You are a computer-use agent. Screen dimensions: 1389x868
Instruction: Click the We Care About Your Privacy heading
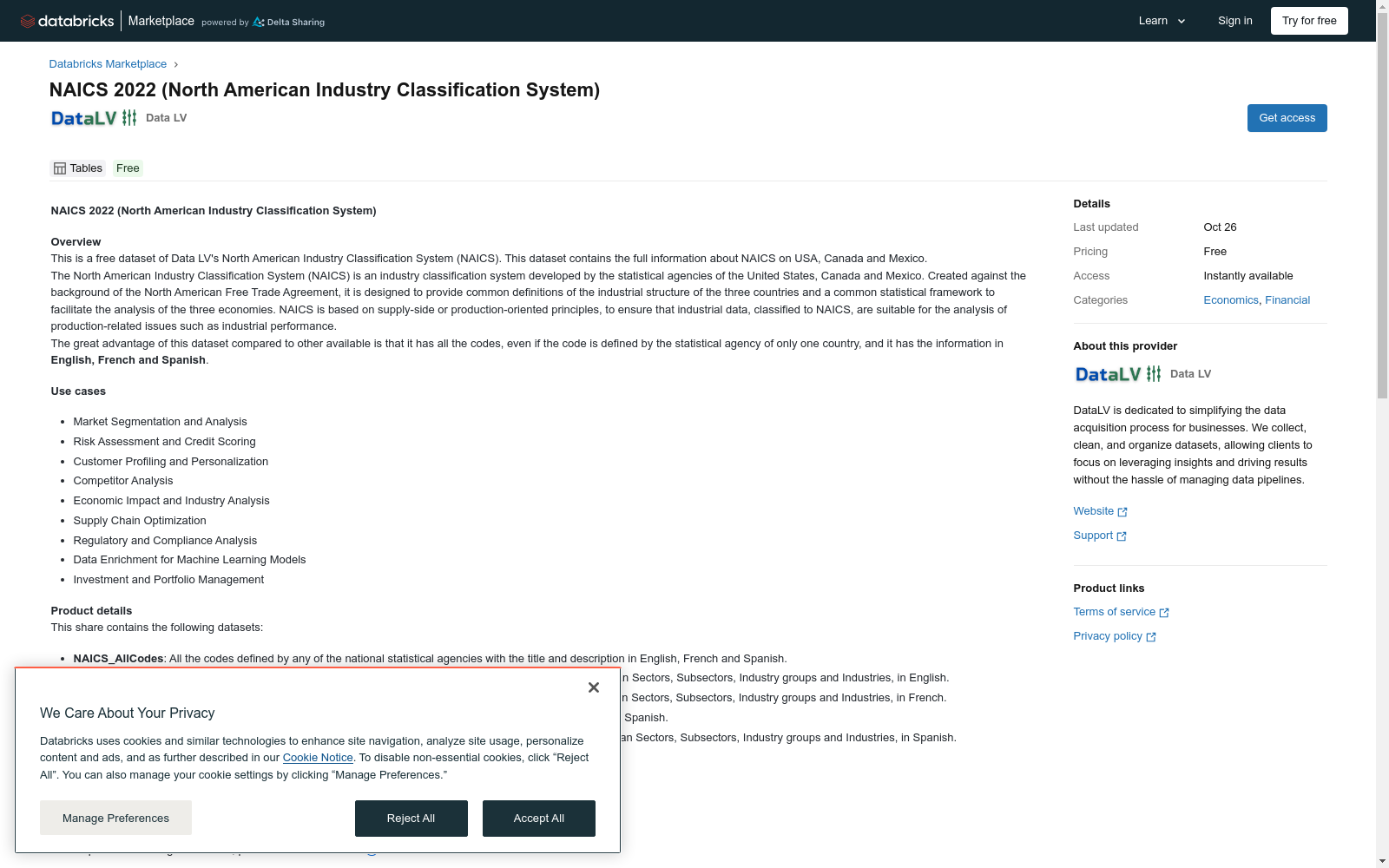point(128,713)
